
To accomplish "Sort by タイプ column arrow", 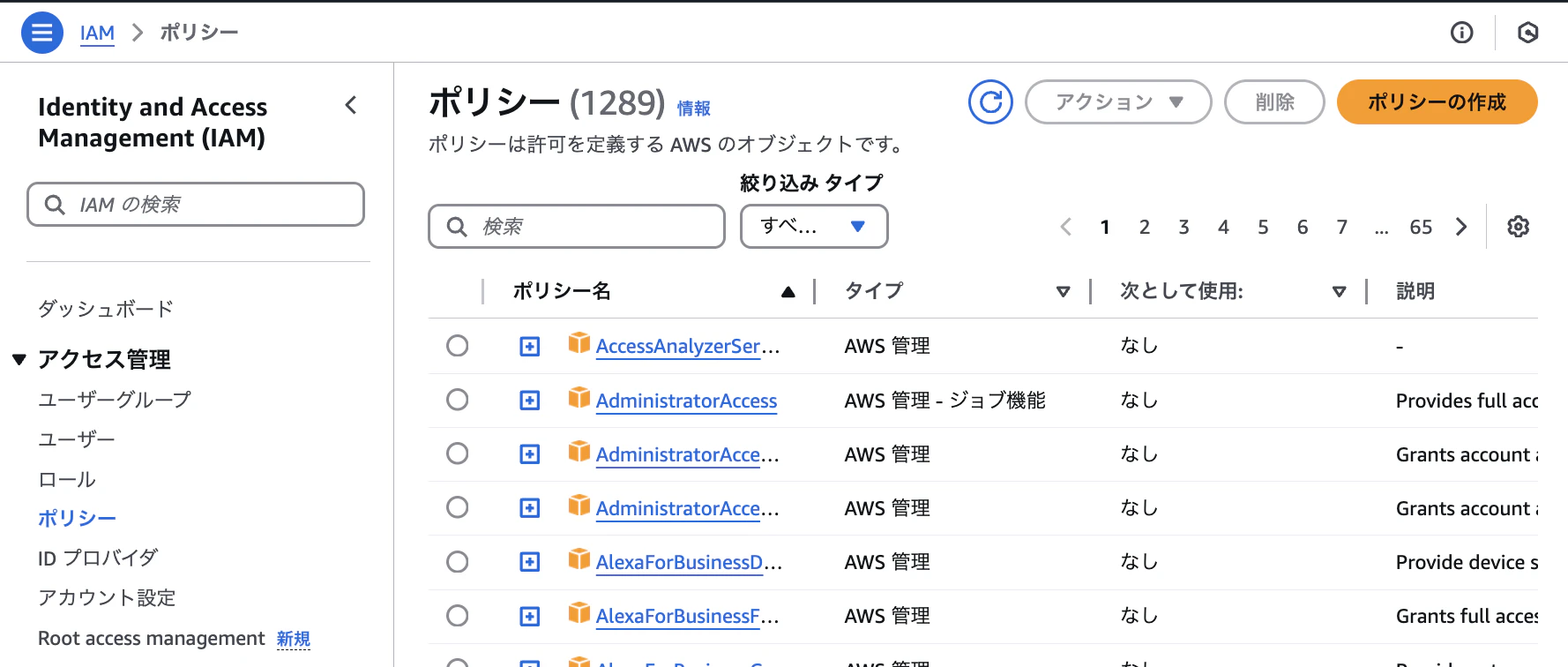I will pos(1064,292).
